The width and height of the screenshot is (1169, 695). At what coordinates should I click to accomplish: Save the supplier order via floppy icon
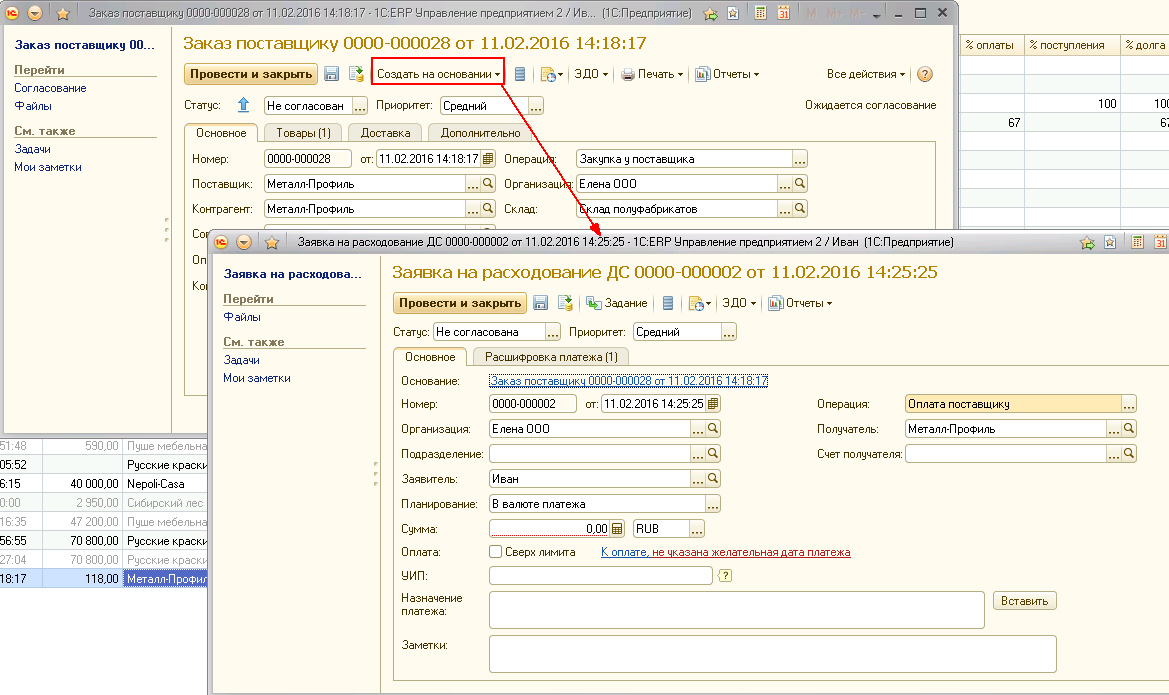tap(332, 74)
